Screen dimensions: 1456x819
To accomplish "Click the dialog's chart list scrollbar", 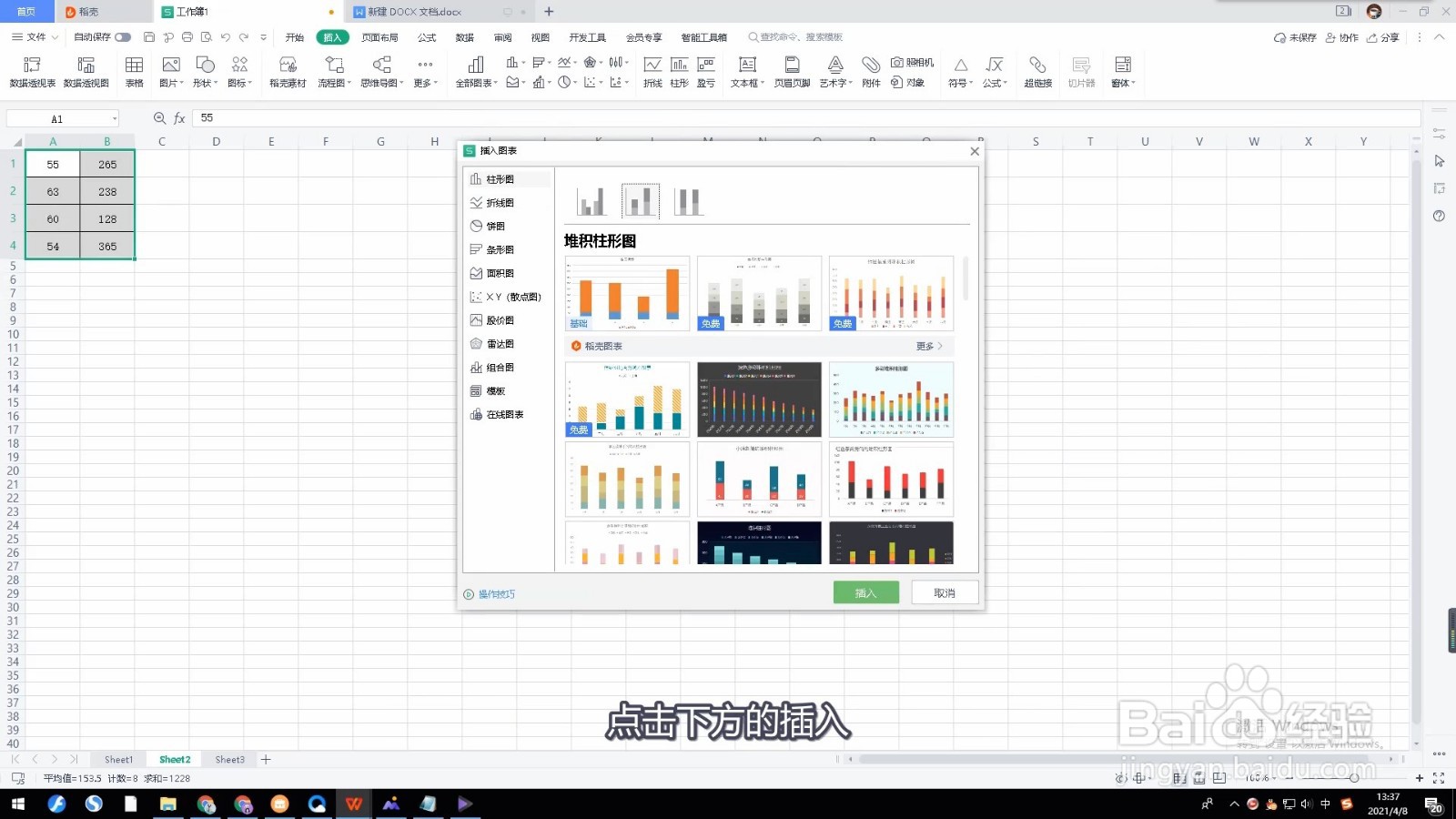I will [965, 278].
